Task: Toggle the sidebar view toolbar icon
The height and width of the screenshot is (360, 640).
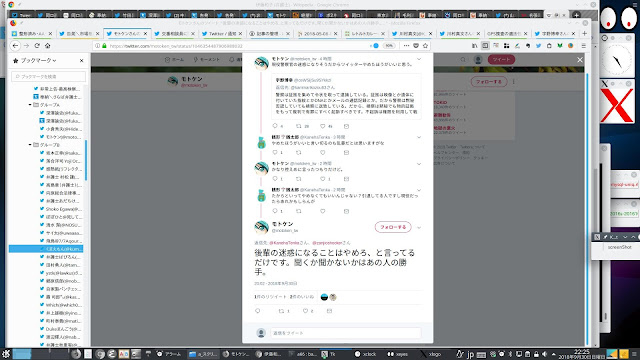Action: pos(485,46)
